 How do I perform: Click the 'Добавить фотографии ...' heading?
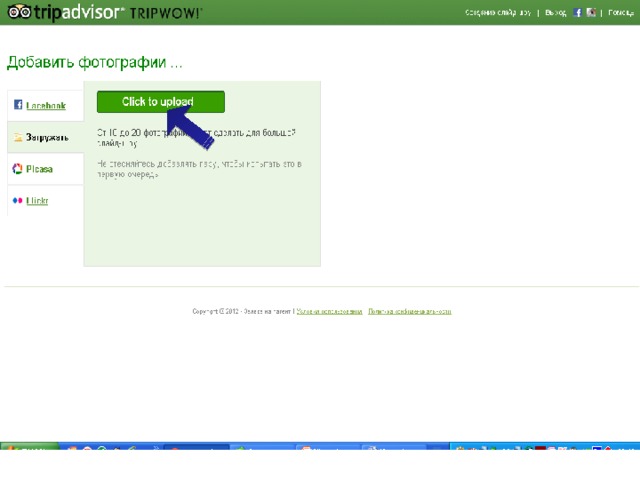pos(95,62)
